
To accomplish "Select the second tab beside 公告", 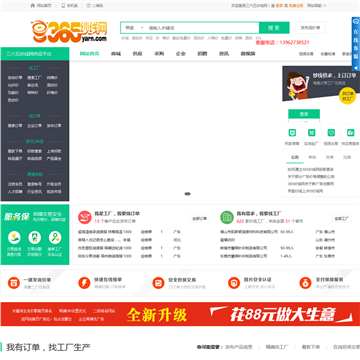I will click(x=312, y=157).
